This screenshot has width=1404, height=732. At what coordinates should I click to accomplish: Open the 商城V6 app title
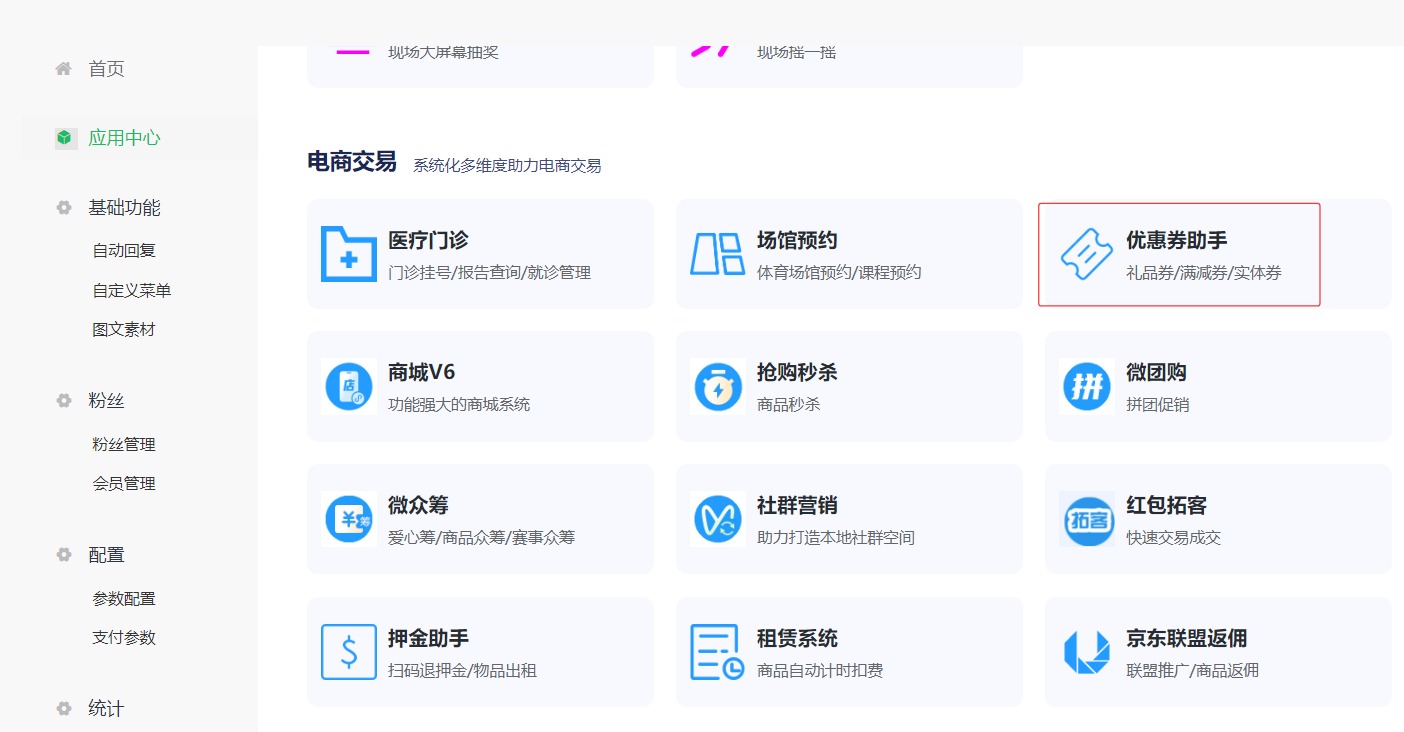422,373
